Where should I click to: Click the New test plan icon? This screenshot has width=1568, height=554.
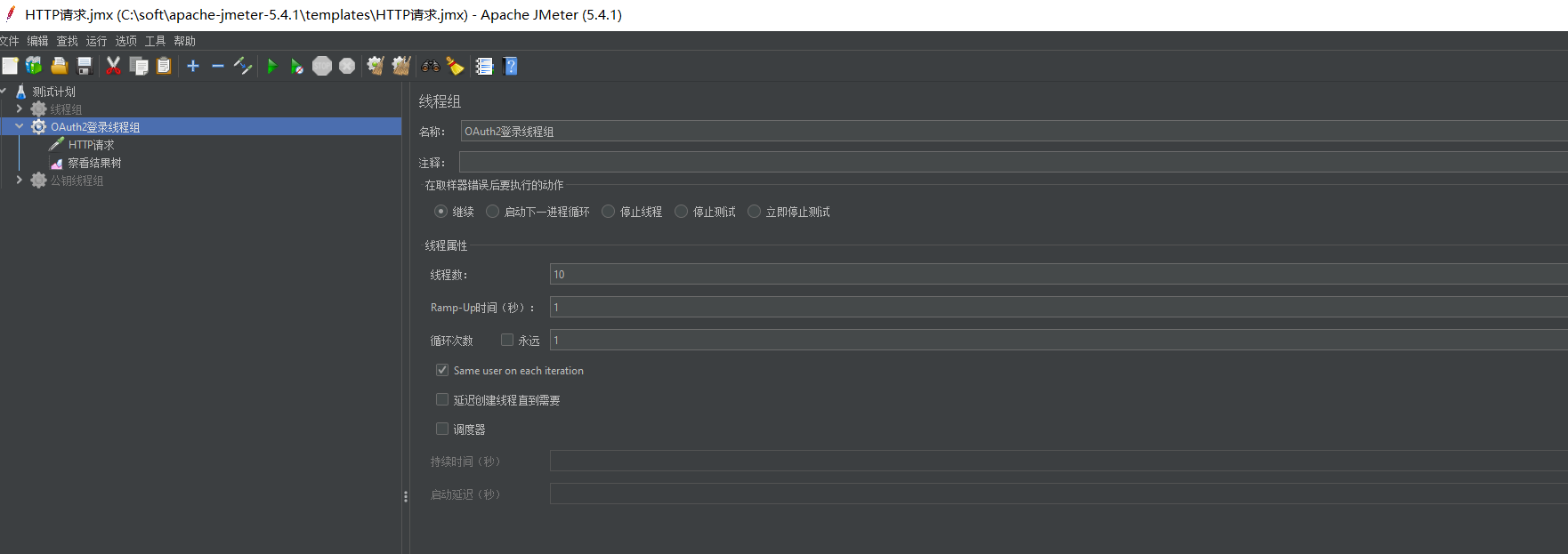(x=10, y=66)
